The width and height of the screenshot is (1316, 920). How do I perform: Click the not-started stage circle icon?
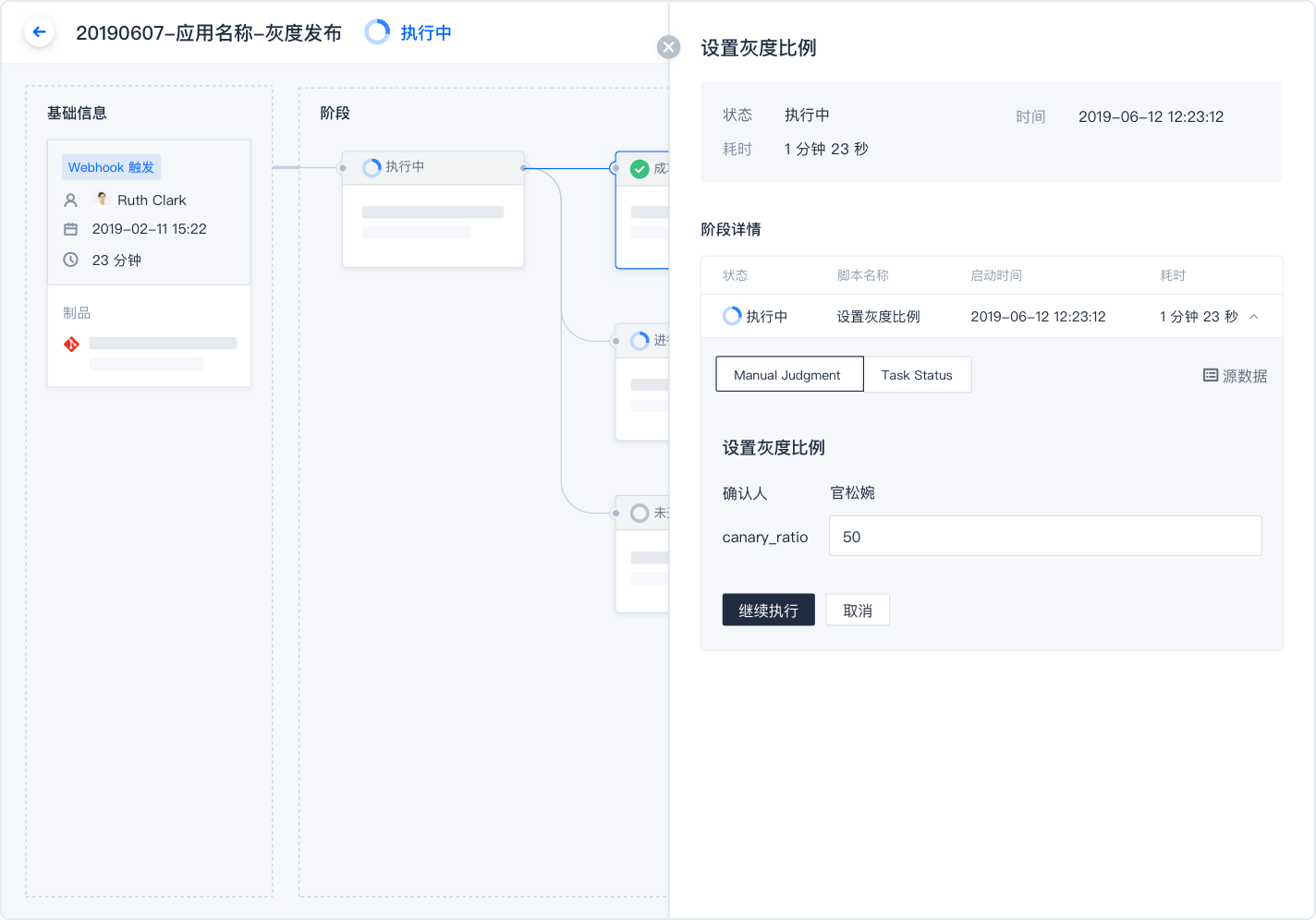coord(640,513)
